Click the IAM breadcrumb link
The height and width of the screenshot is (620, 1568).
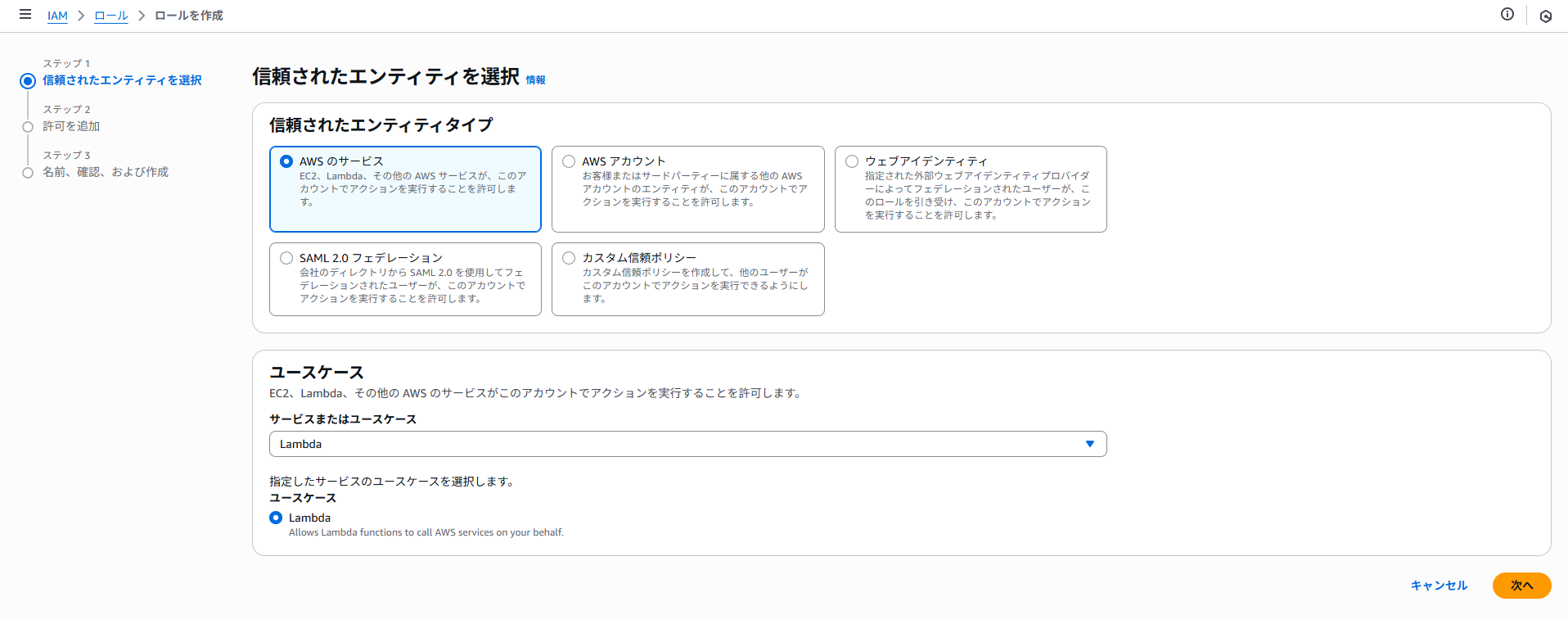tap(57, 16)
